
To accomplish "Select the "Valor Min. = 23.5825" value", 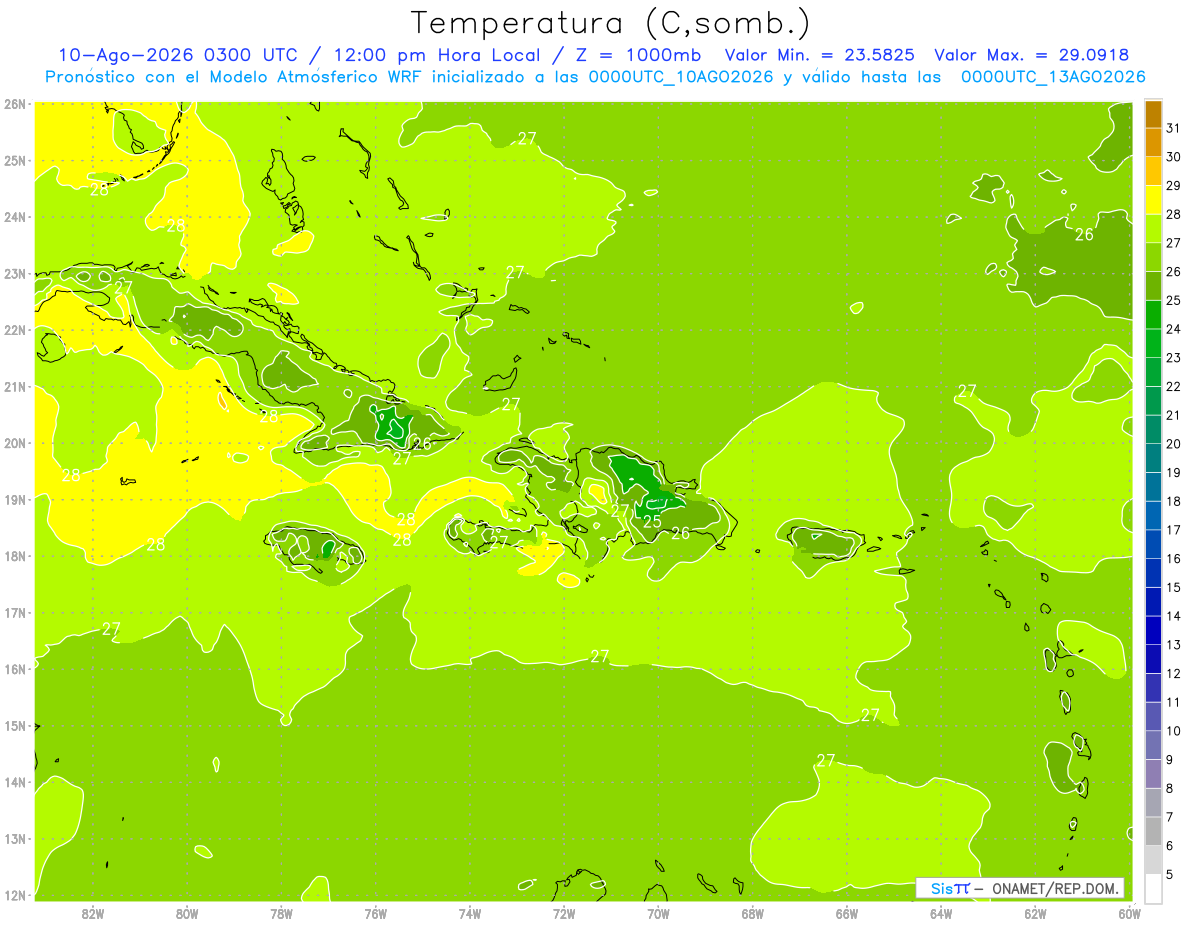I will pos(821,55).
